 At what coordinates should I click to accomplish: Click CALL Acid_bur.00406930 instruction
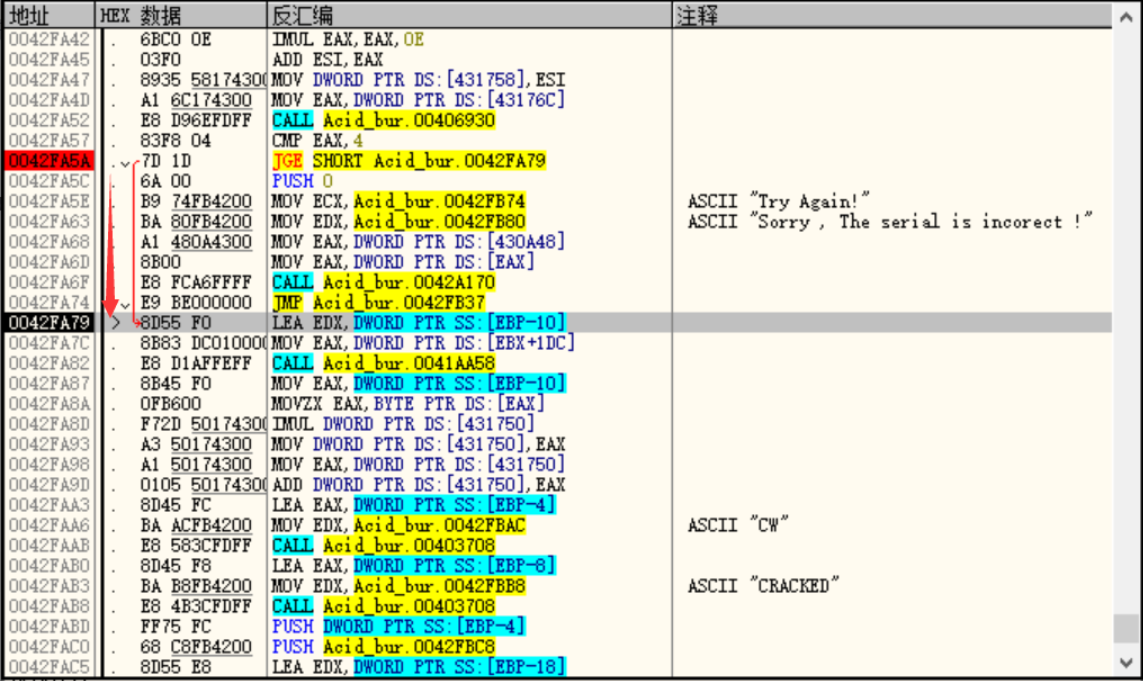[383, 120]
